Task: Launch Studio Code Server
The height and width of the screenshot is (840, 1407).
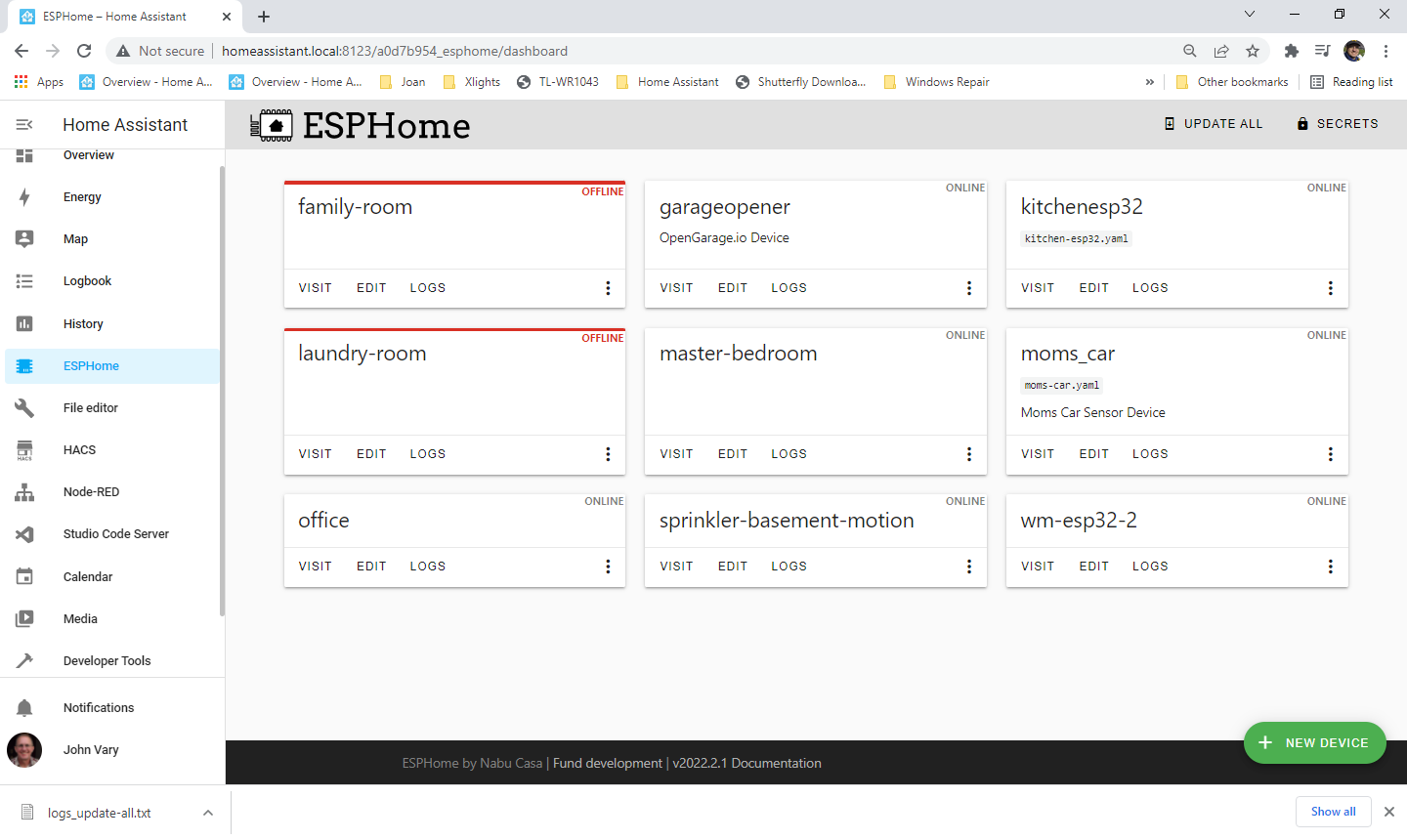Action: click(24, 533)
